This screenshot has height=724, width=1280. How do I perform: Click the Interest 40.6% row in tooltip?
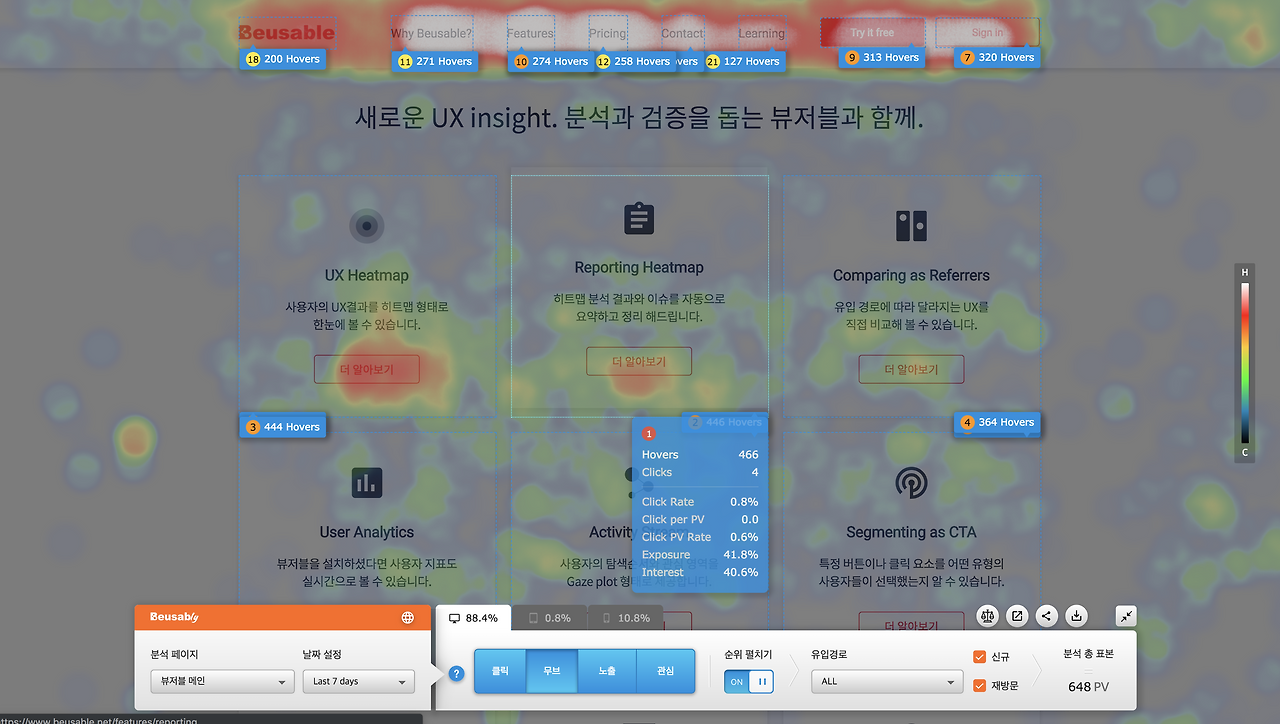pyautogui.click(x=700, y=572)
